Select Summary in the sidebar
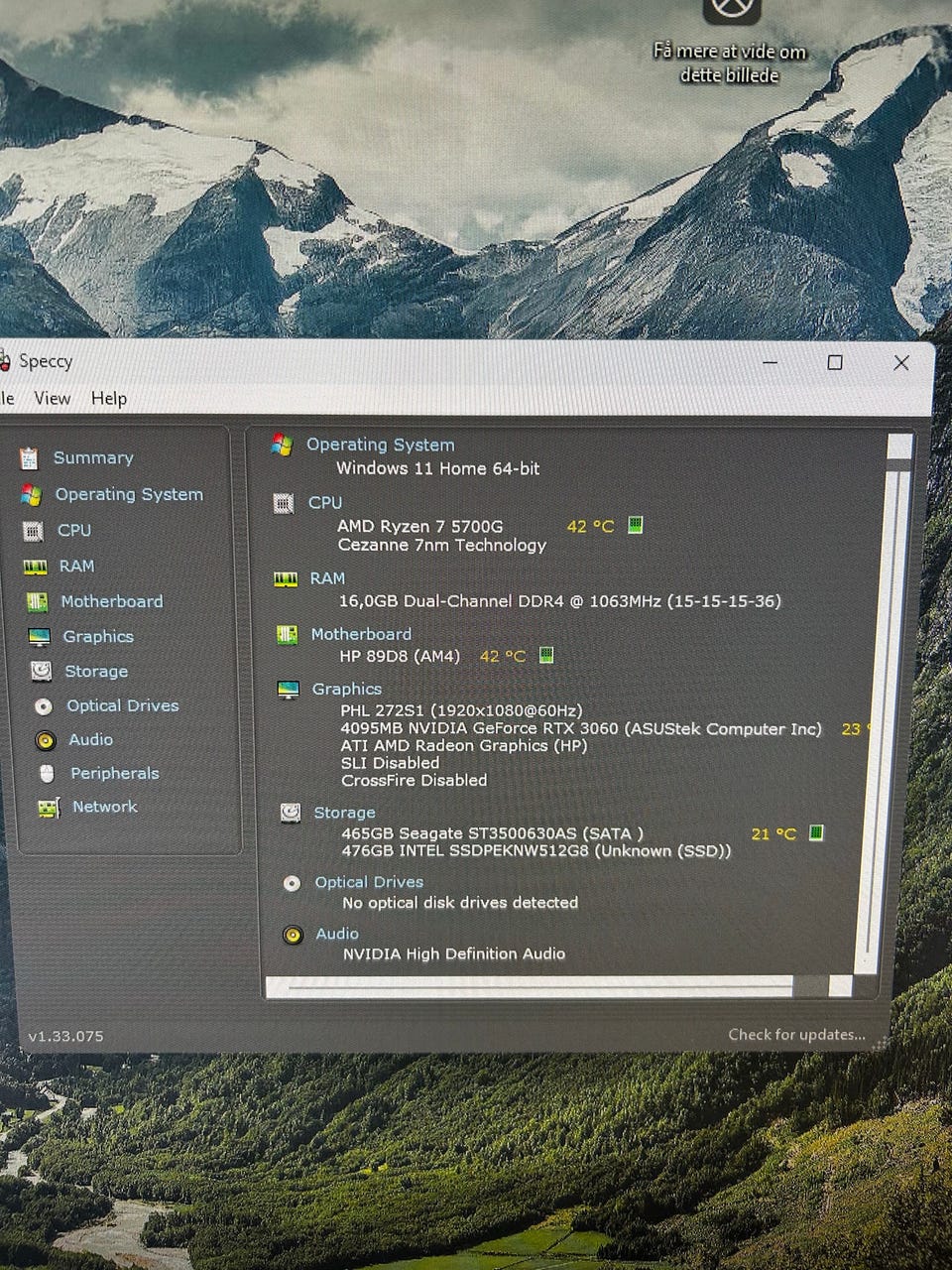 pos(93,457)
